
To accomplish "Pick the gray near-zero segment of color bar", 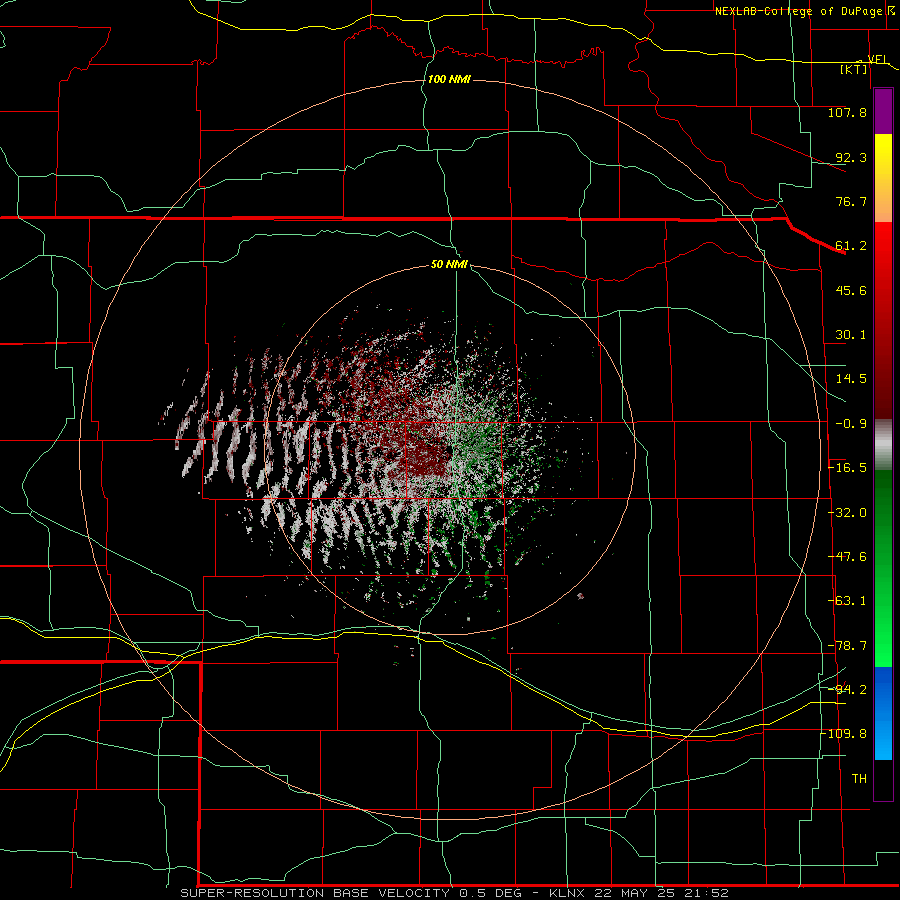I will (x=883, y=445).
